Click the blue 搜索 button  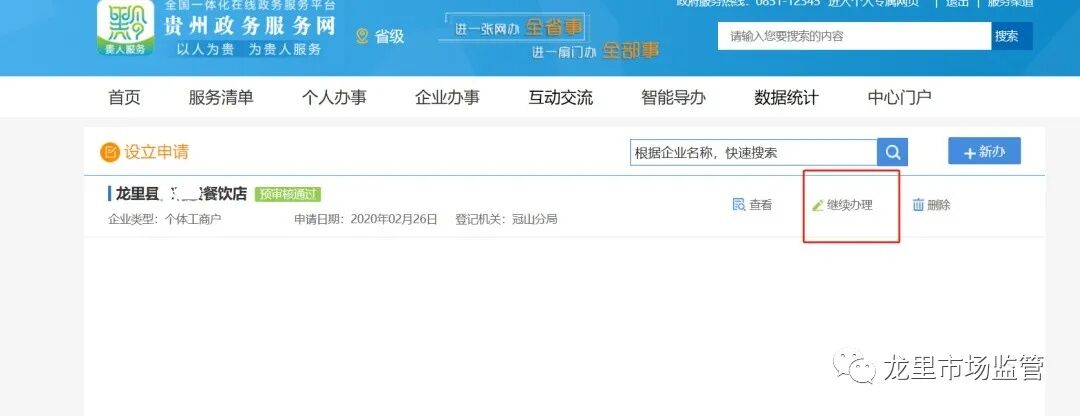1012,37
